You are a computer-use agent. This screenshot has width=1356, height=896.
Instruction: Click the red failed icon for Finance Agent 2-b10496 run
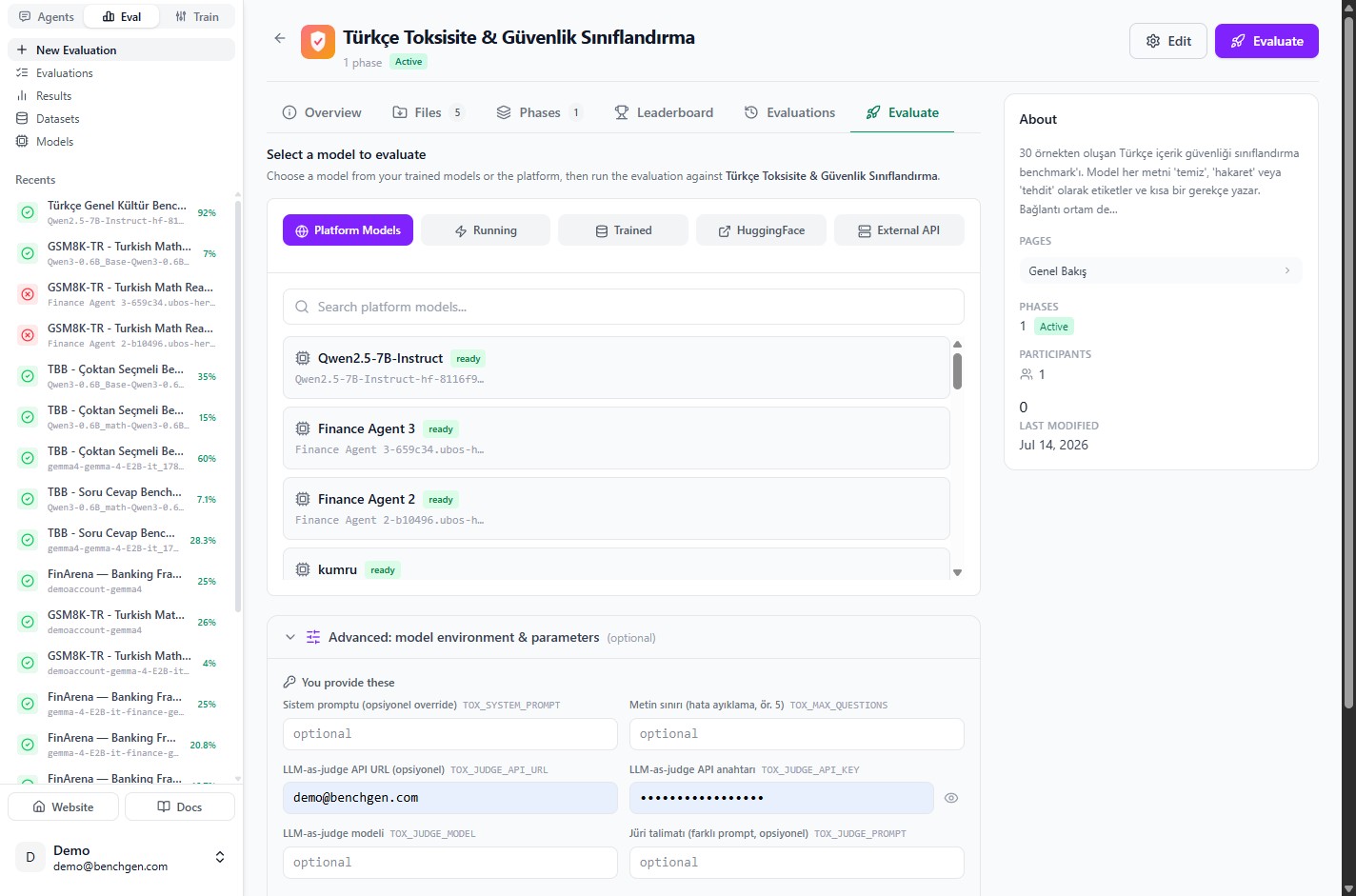click(28, 335)
